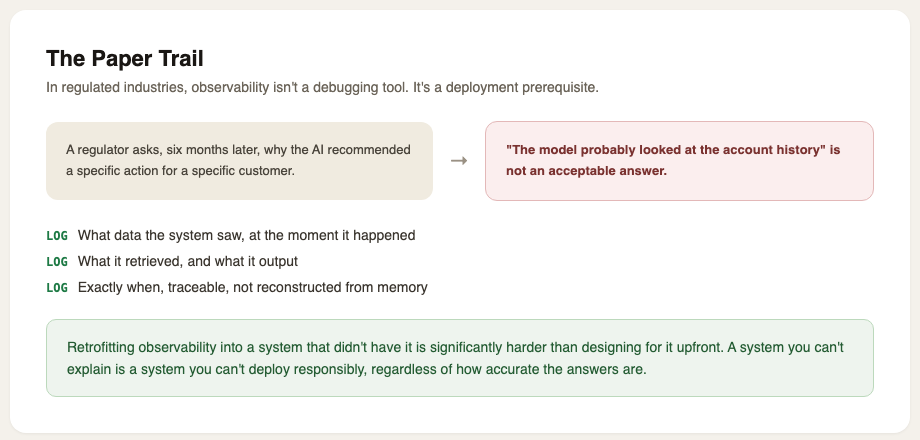Click the green retrofitting observability callout
Viewport: 920px width, 440px height.
tap(460, 358)
